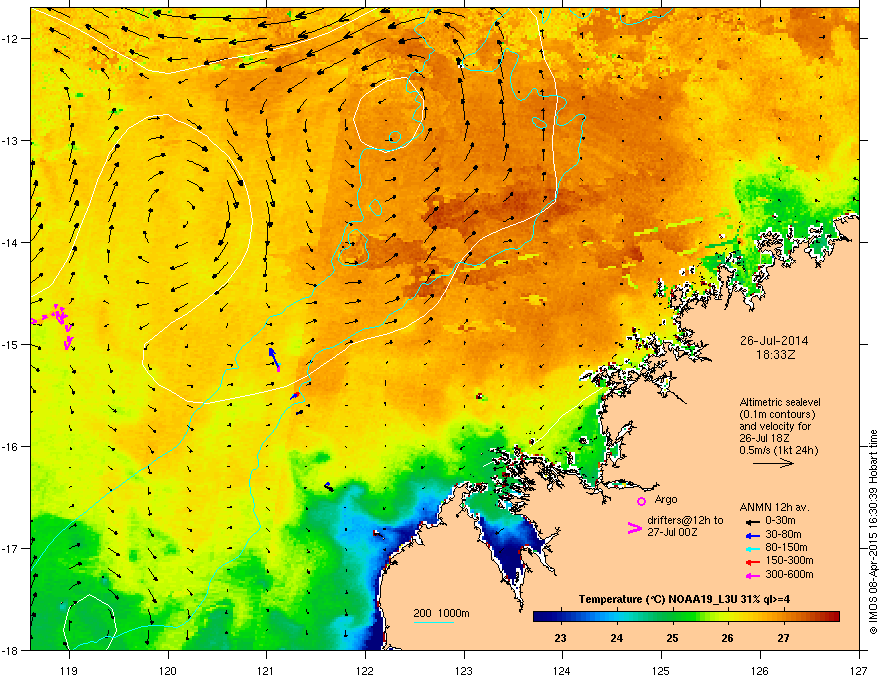Click the colorbar tick label 26
Screen dimensions: 880x680
coord(727,638)
